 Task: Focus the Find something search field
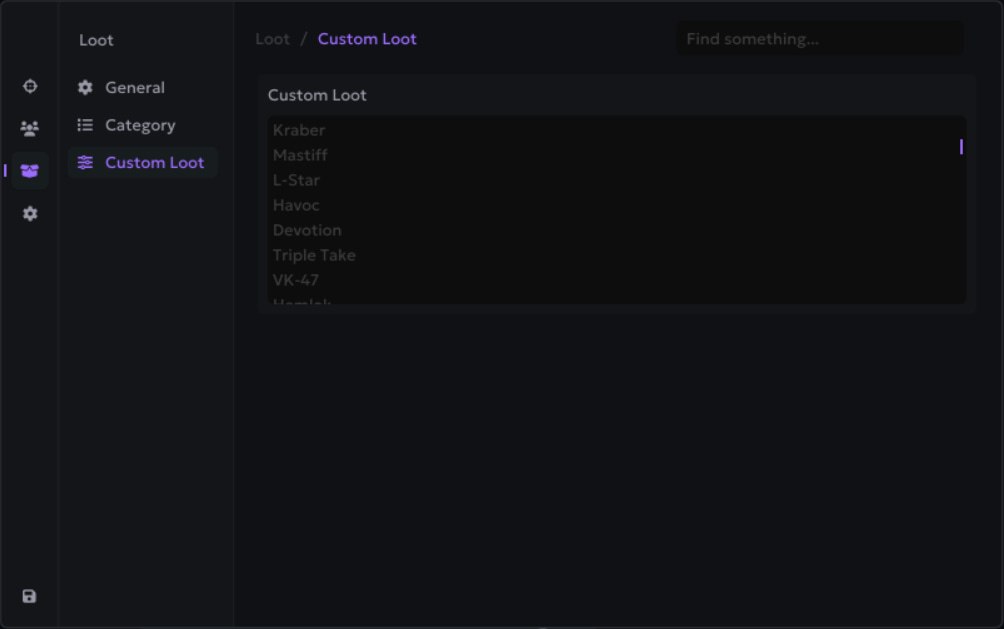click(x=820, y=39)
